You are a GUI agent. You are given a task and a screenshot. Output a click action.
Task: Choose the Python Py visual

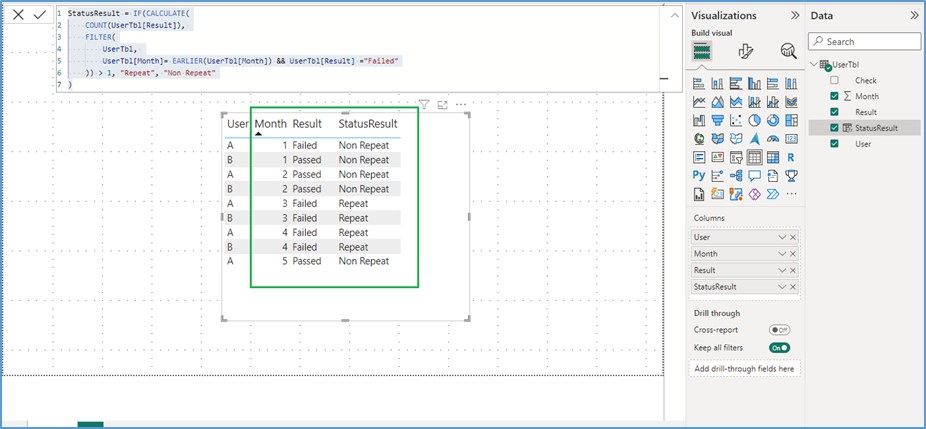coord(699,176)
